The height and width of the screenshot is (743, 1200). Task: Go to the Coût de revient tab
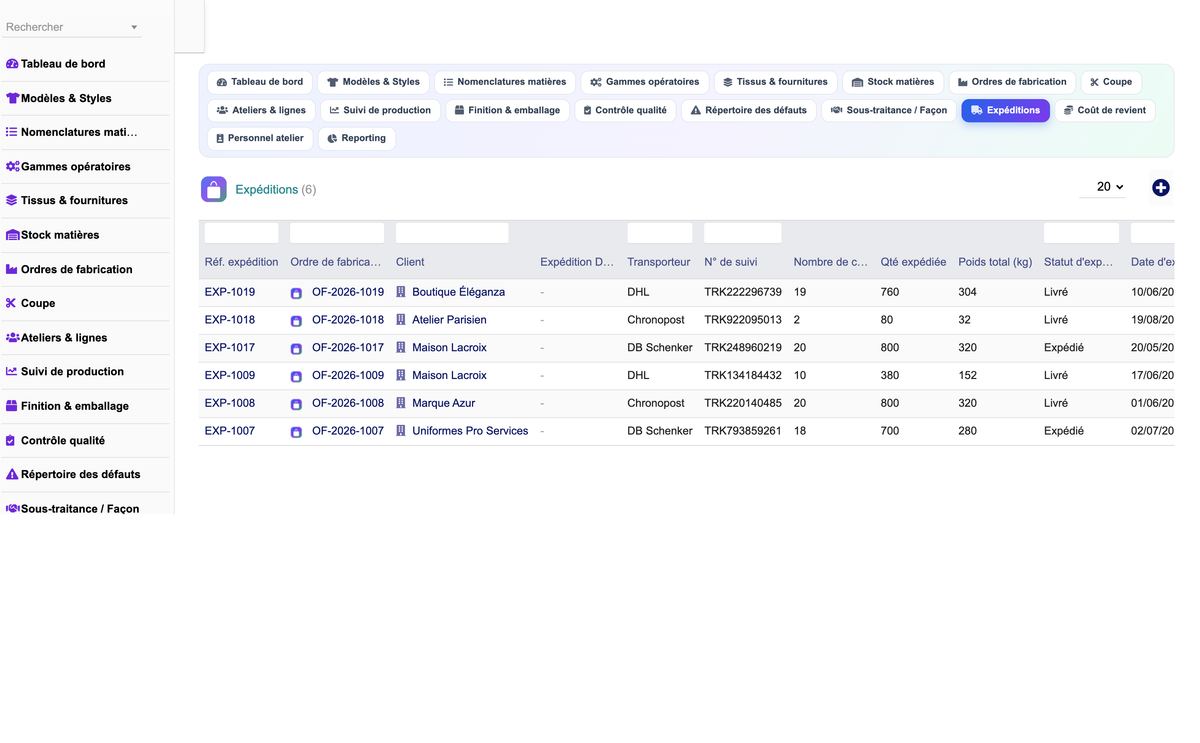(x=1105, y=110)
